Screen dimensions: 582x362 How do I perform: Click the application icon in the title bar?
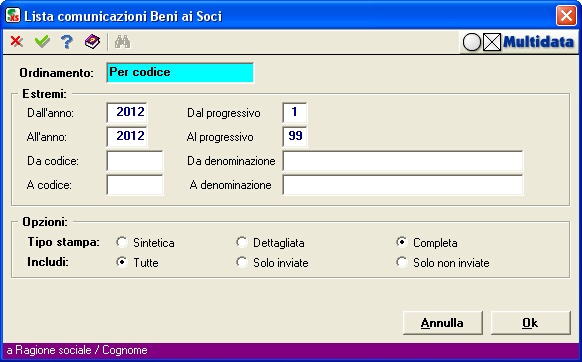pos(13,16)
